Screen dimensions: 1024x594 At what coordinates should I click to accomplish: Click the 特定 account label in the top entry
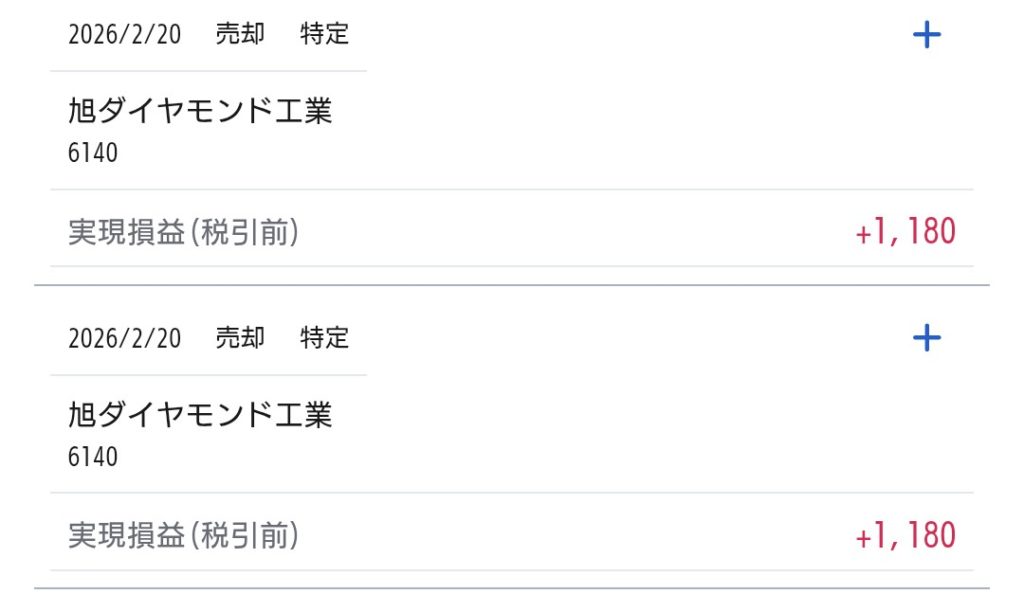[x=325, y=34]
